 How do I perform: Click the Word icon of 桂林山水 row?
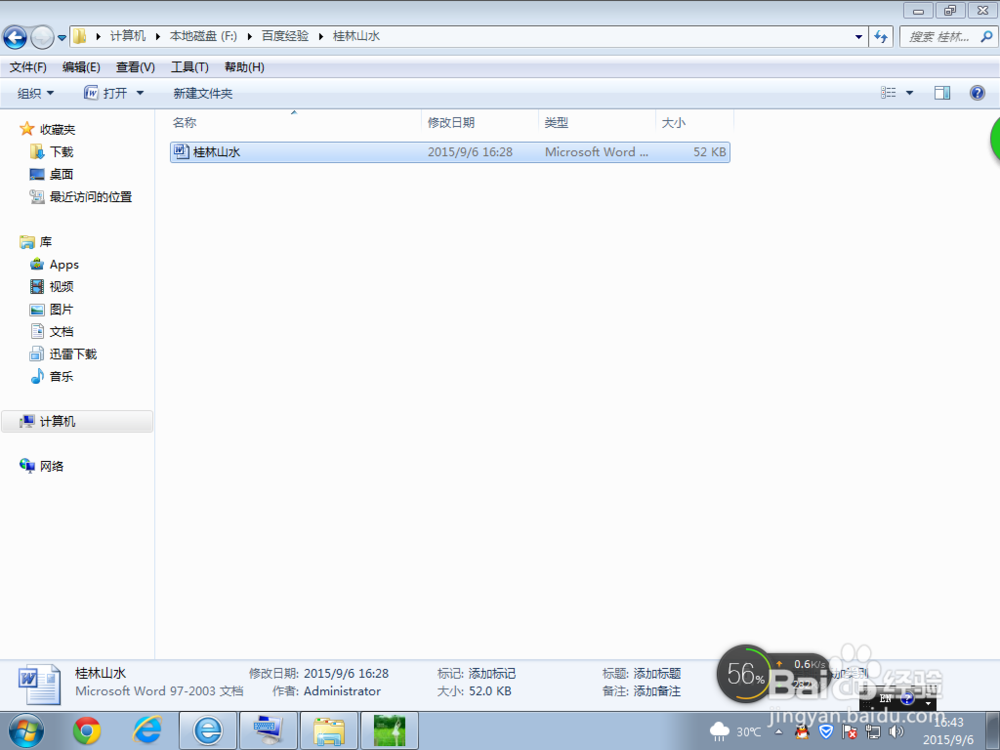181,151
